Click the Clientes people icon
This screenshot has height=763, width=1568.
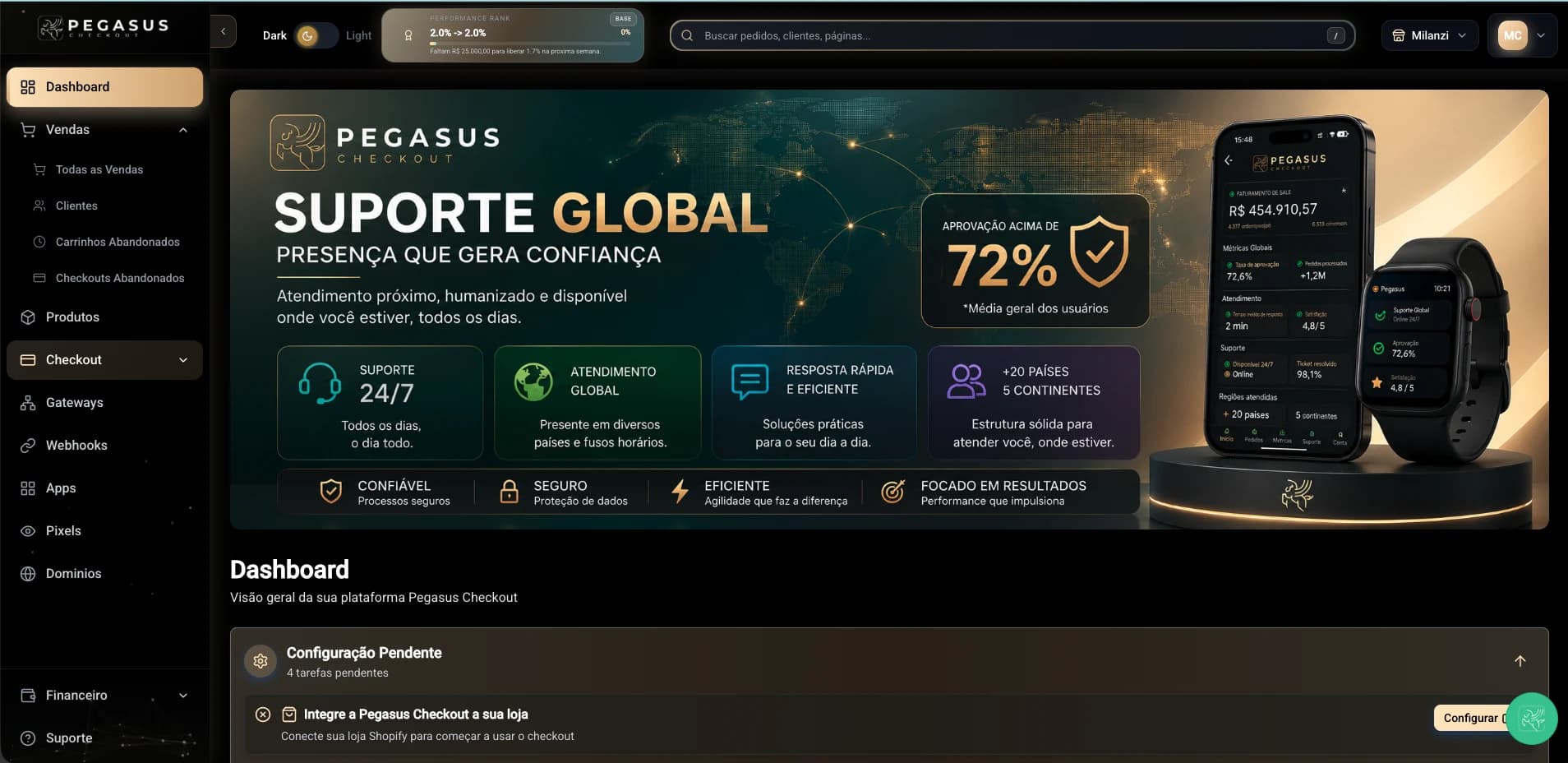click(39, 206)
